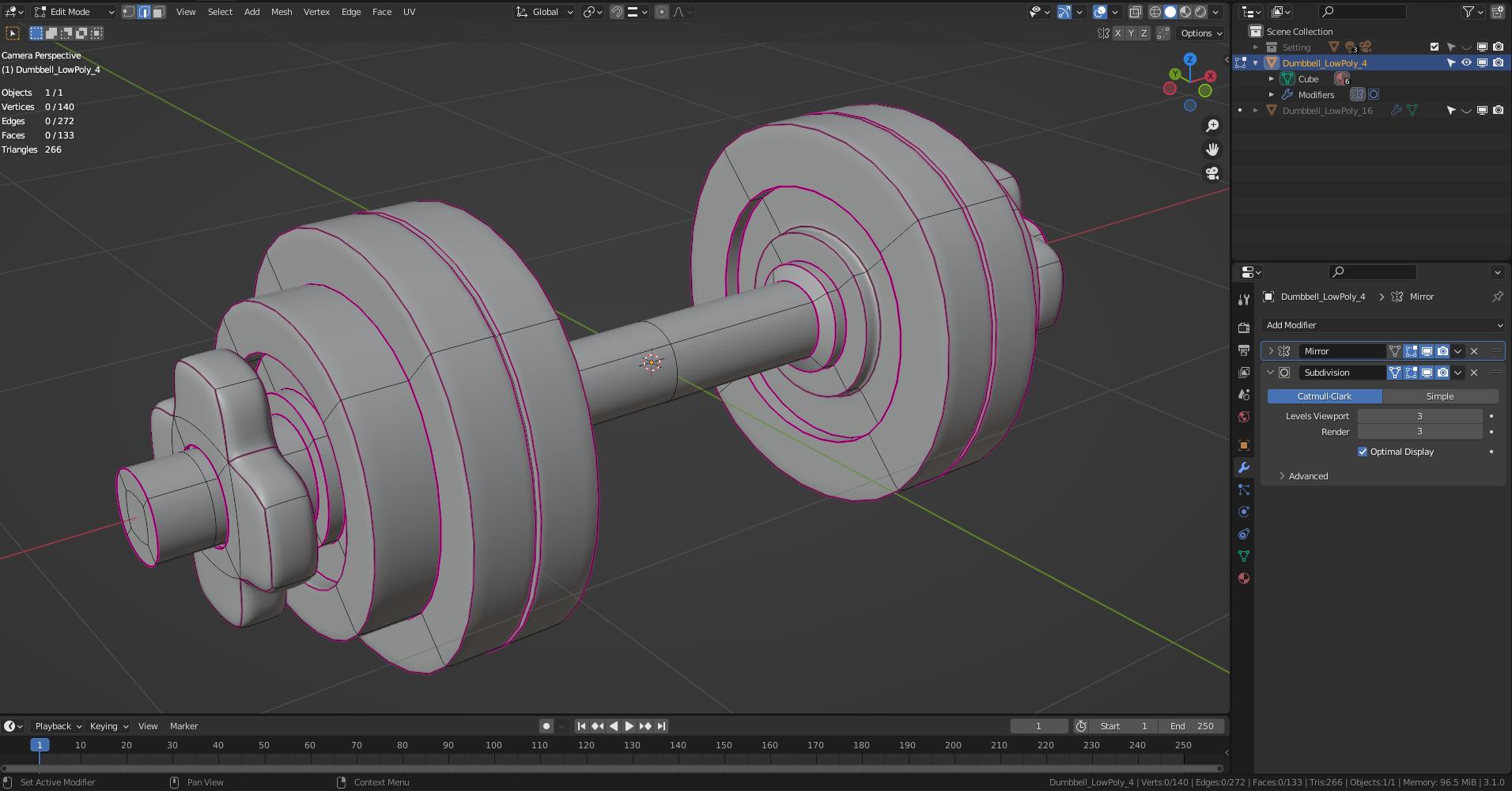Toggle proportional editing in the header

[x=663, y=12]
